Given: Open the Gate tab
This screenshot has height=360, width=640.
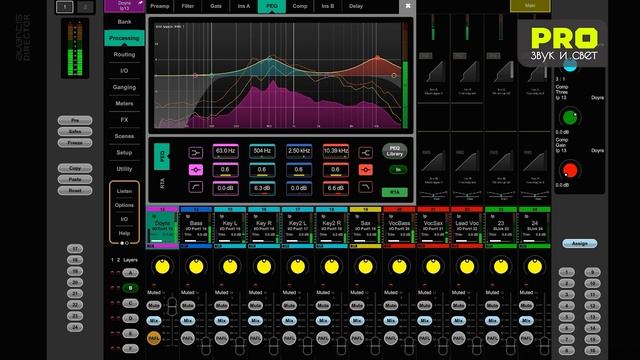Looking at the screenshot, I should [216, 6].
